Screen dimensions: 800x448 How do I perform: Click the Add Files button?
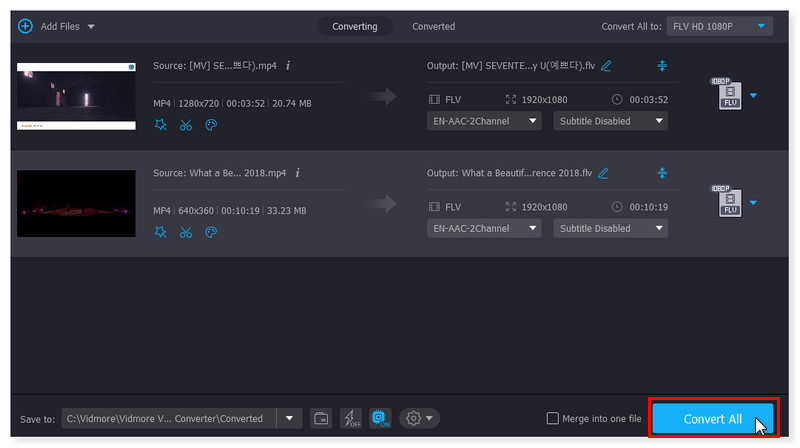click(56, 26)
